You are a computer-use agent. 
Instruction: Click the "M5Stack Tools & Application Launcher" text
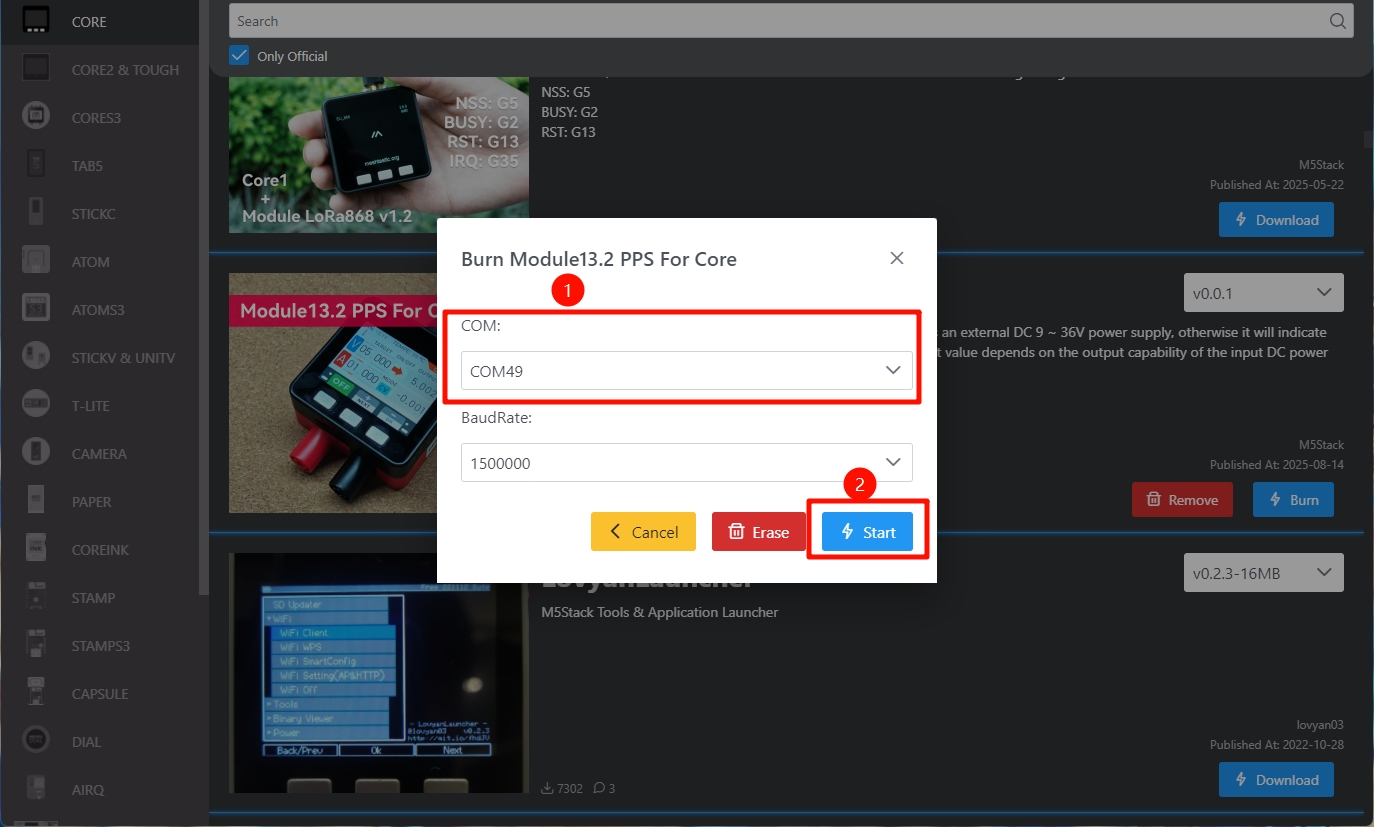[x=660, y=612]
